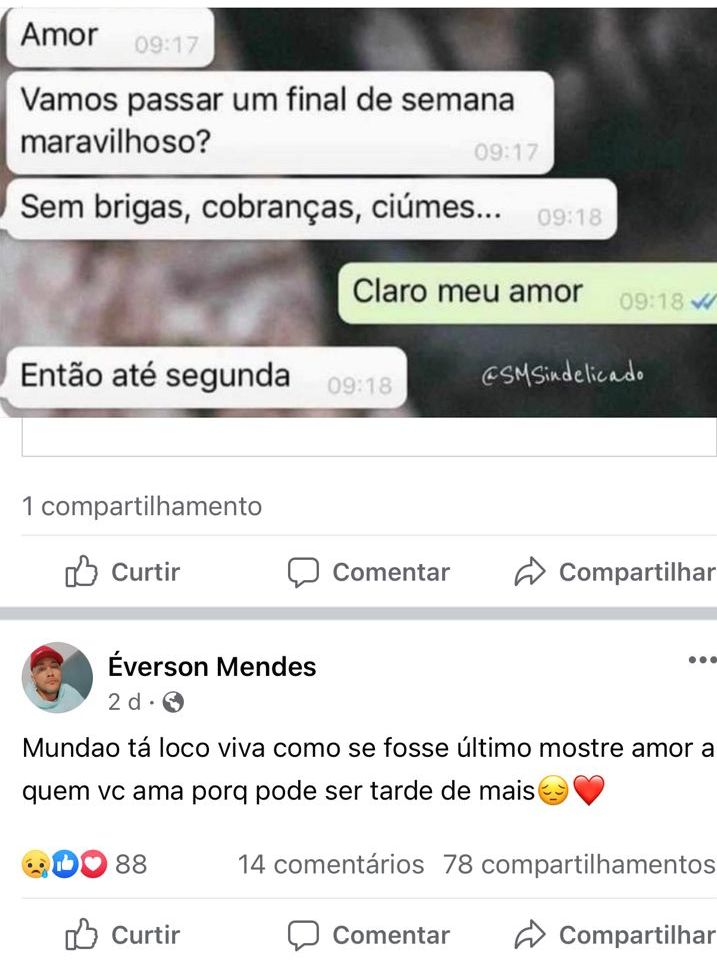Click share arrow icon under Éverson's post

point(530,935)
